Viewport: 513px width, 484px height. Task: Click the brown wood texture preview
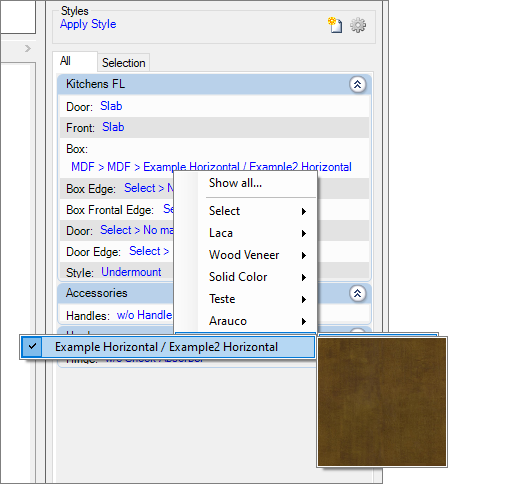(x=382, y=402)
